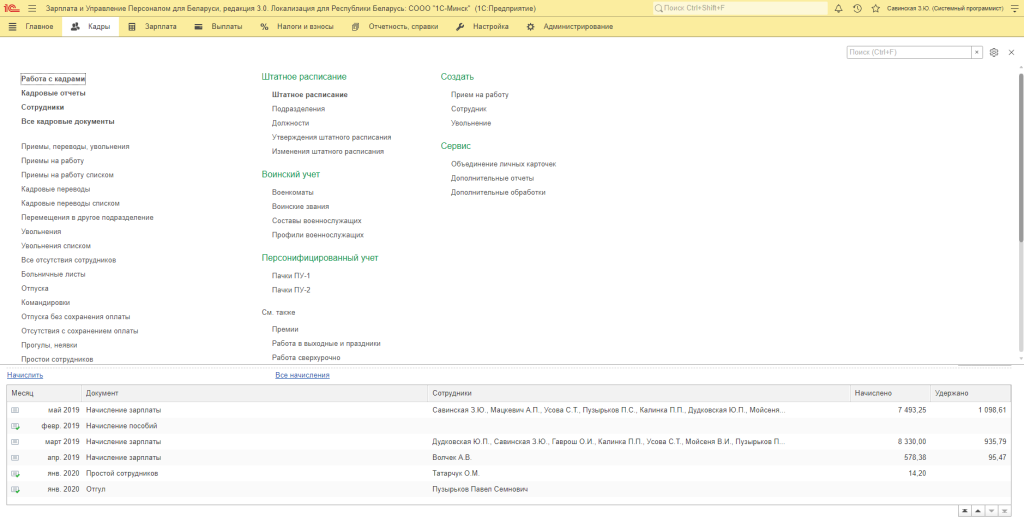Open section menu settings gear icon
This screenshot has width=1024, height=521.
point(994,52)
